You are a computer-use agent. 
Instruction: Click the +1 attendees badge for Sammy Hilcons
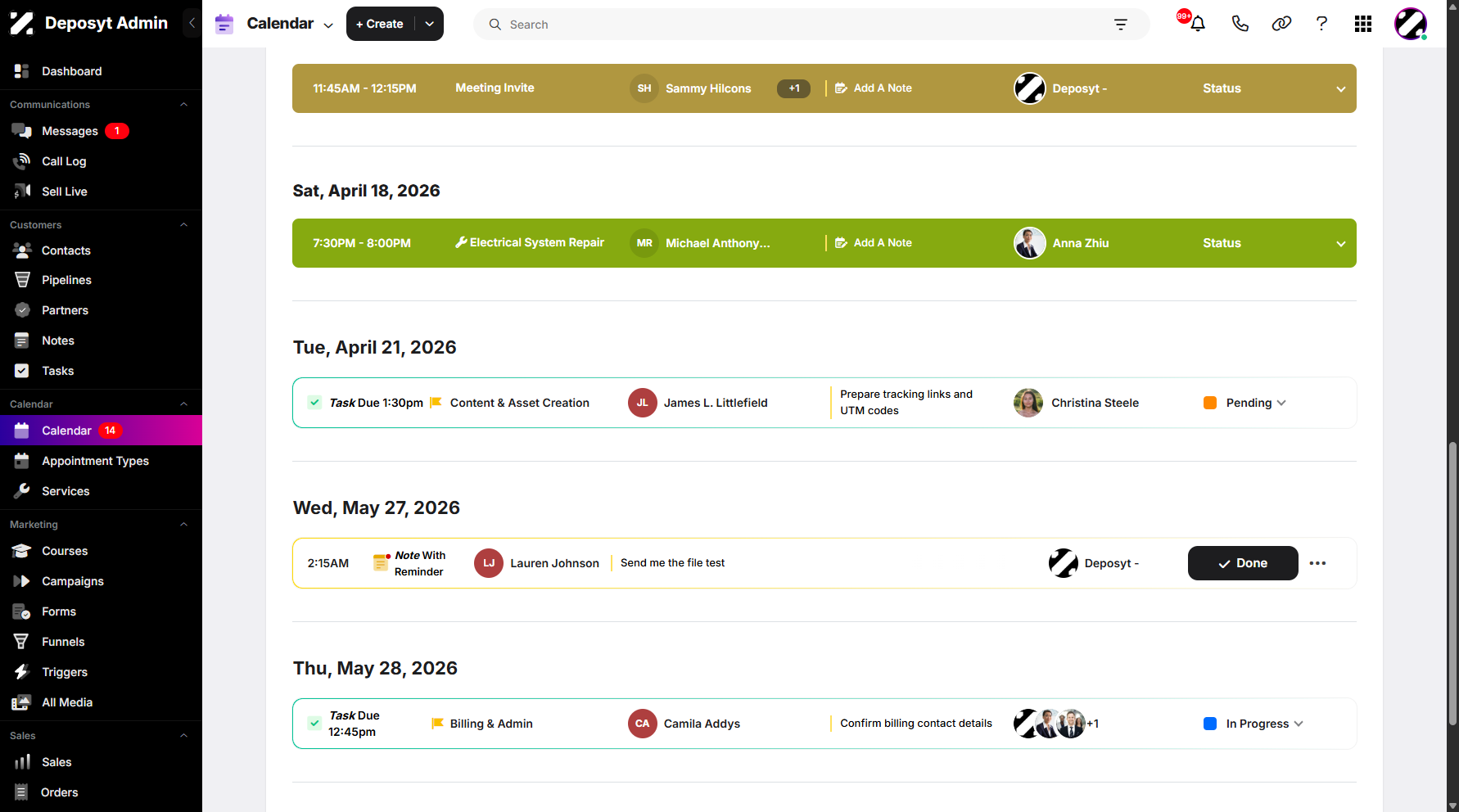[x=793, y=88]
